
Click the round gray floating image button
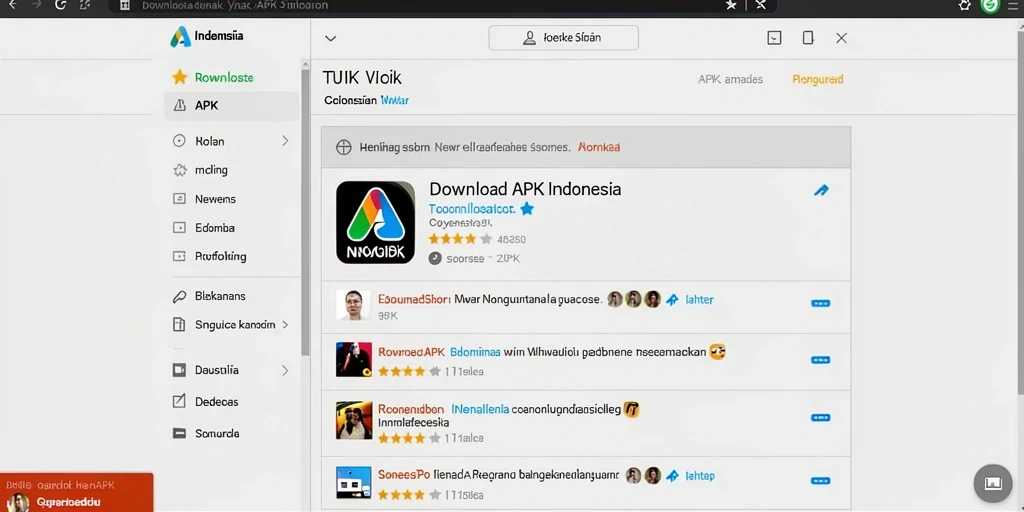[993, 483]
